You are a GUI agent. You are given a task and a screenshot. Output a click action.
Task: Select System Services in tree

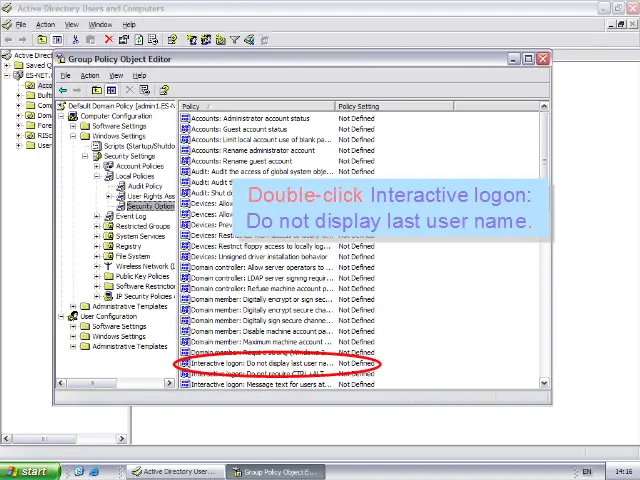tap(140, 236)
